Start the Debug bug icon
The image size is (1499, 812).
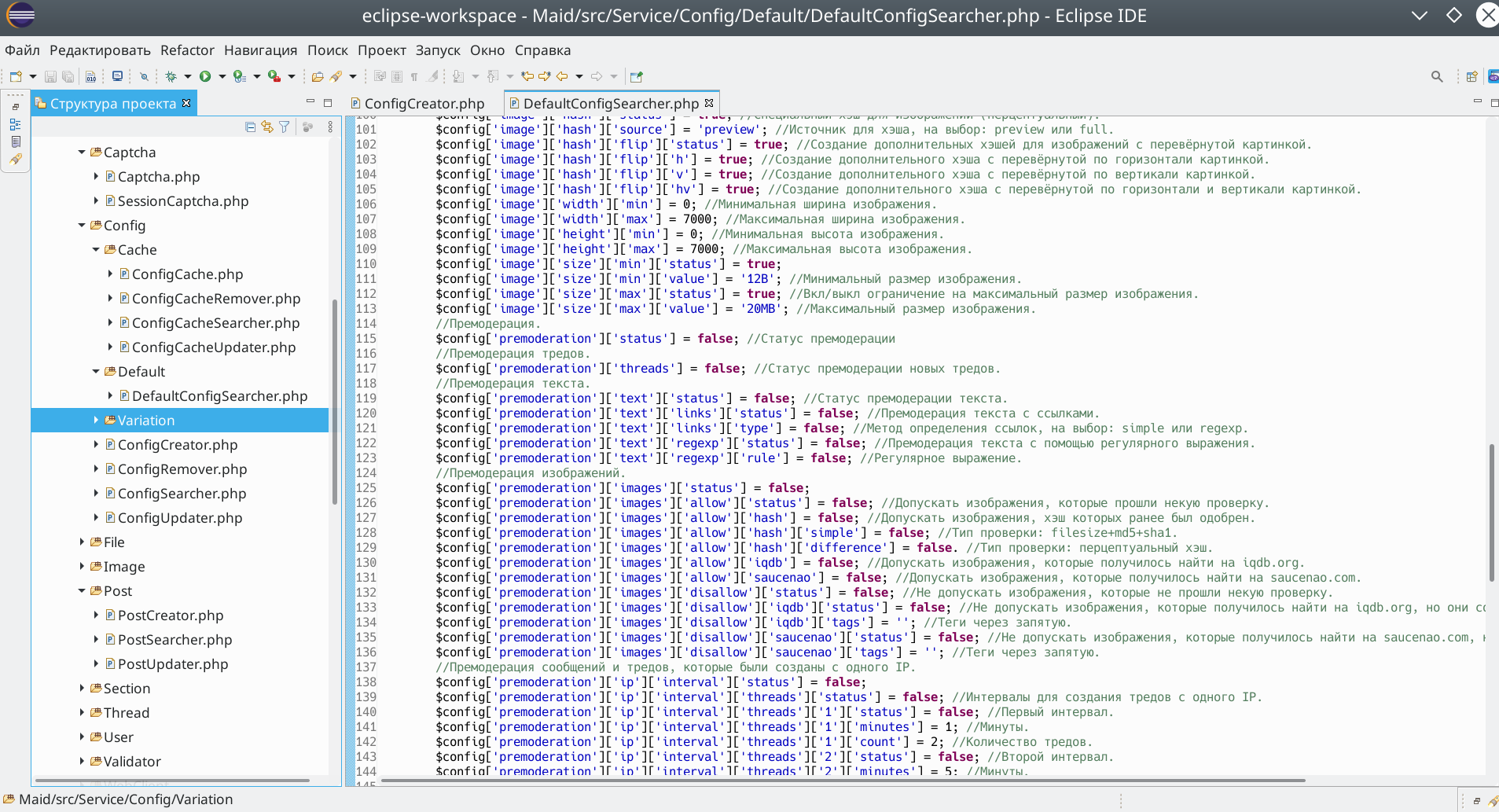click(171, 76)
